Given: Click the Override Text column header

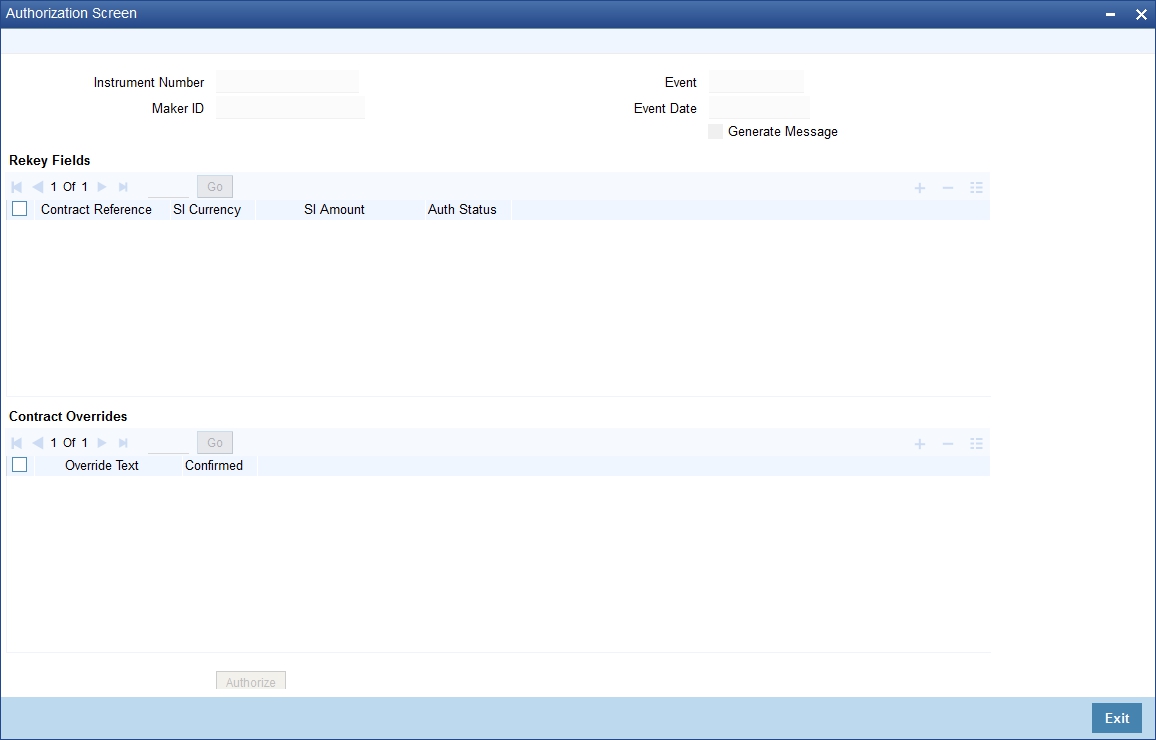Looking at the screenshot, I should (x=102, y=466).
